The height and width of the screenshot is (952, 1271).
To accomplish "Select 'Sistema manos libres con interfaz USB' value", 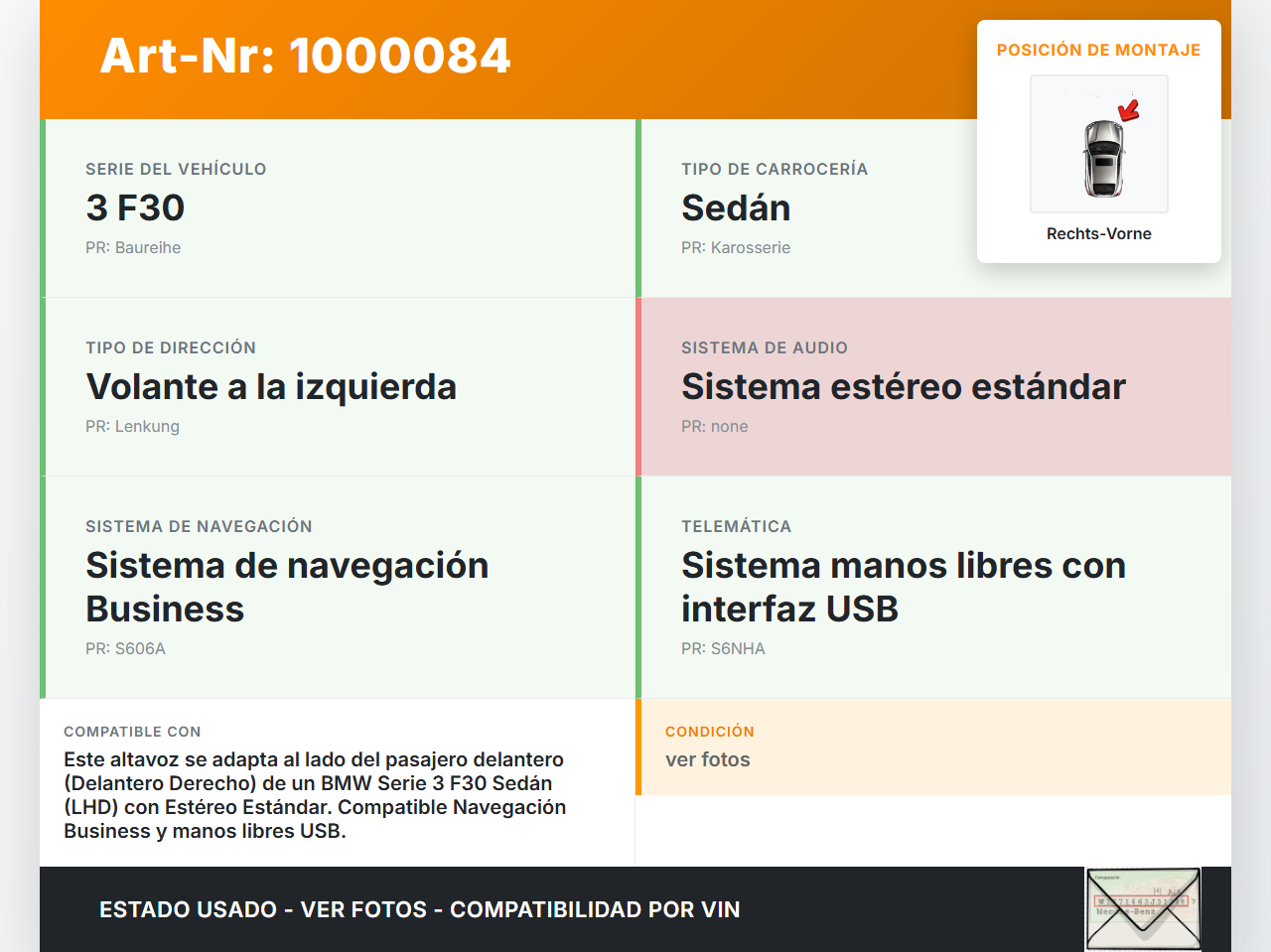I will [x=904, y=587].
